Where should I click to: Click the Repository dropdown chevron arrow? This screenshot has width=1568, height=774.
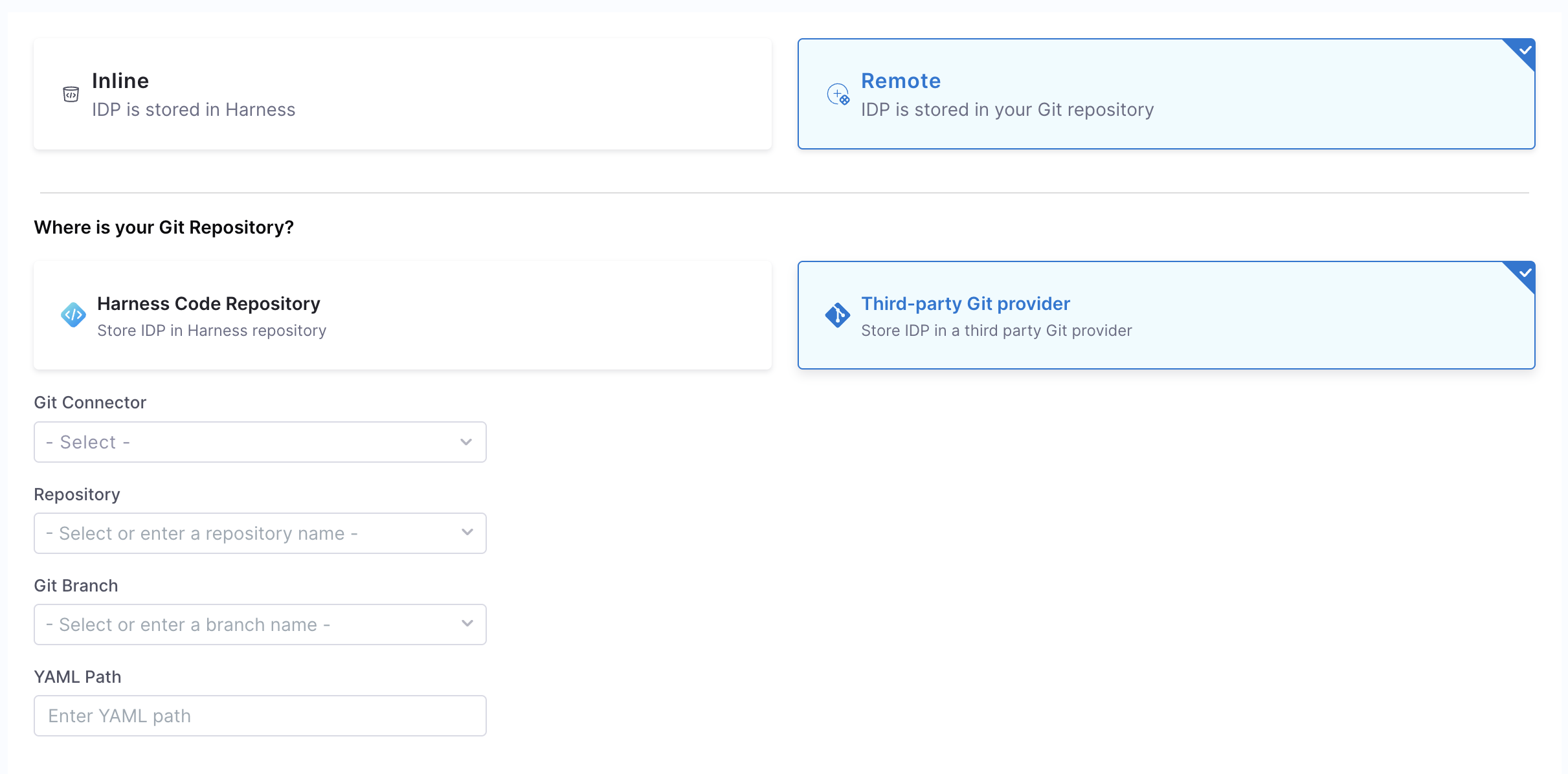(467, 533)
